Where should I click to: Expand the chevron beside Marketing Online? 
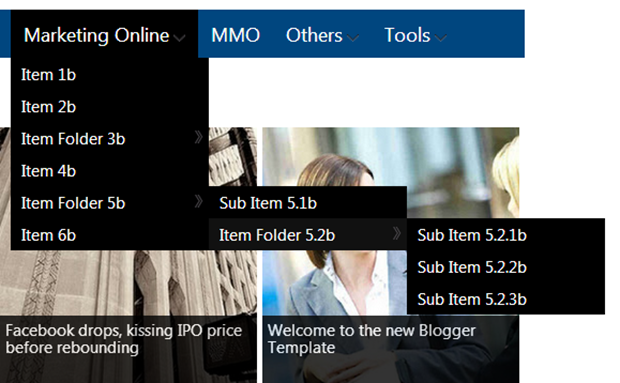coord(179,38)
